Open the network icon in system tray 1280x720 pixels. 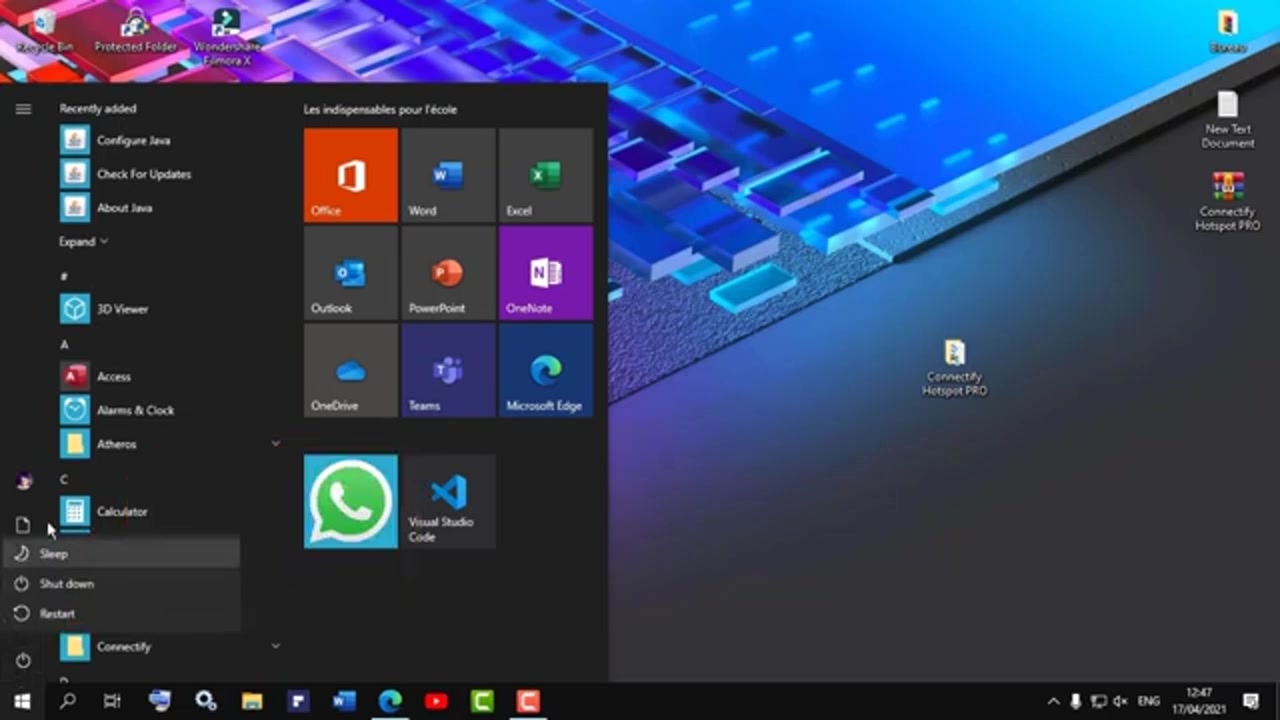tap(1099, 701)
